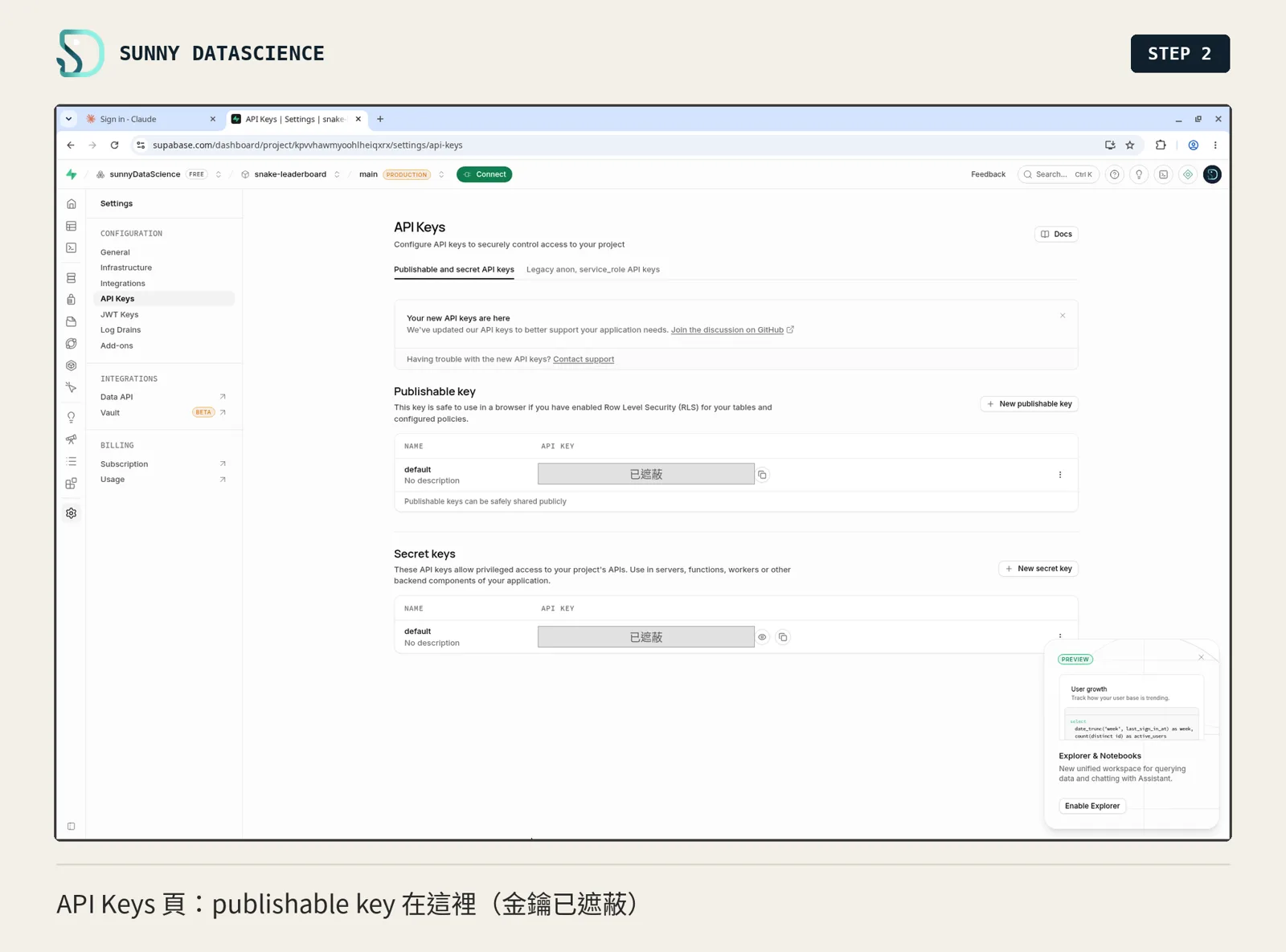Copy the default secret key
This screenshot has height=952, width=1286.
[x=783, y=637]
